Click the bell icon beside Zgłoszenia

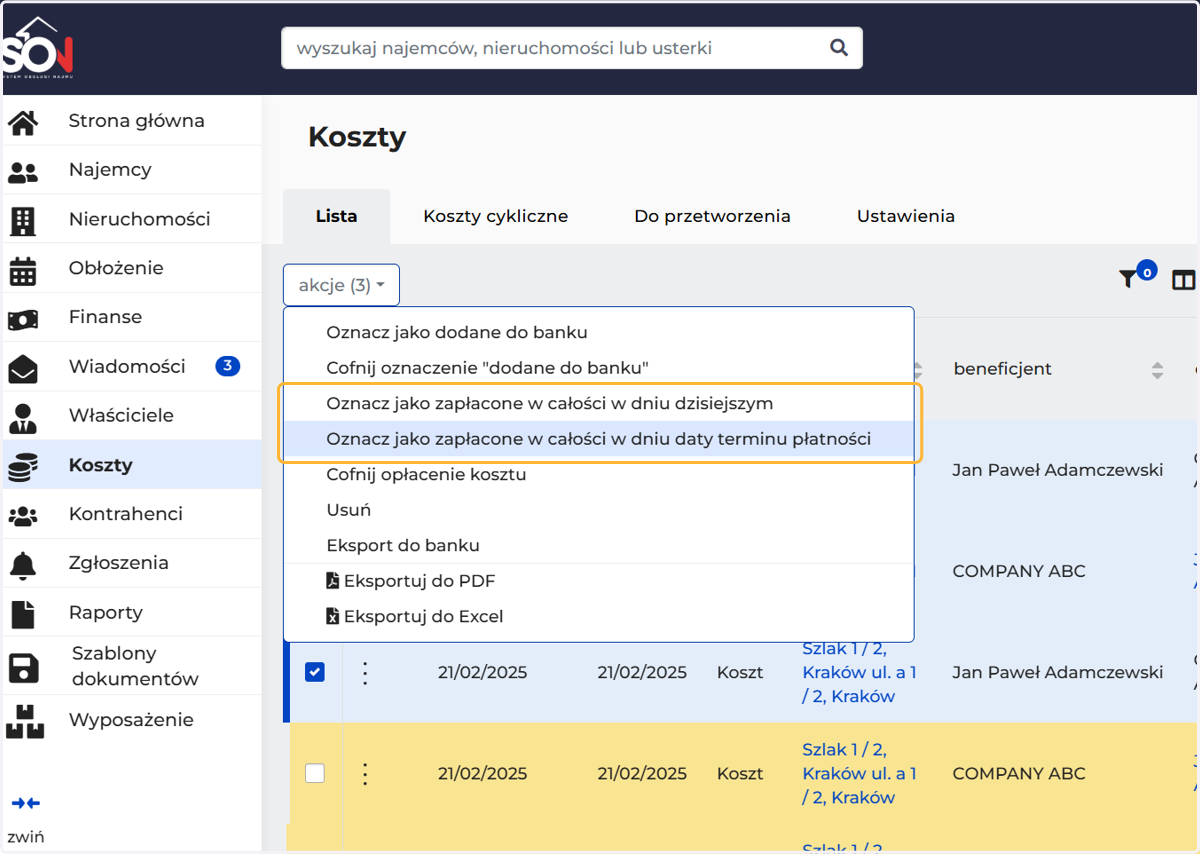[22, 564]
